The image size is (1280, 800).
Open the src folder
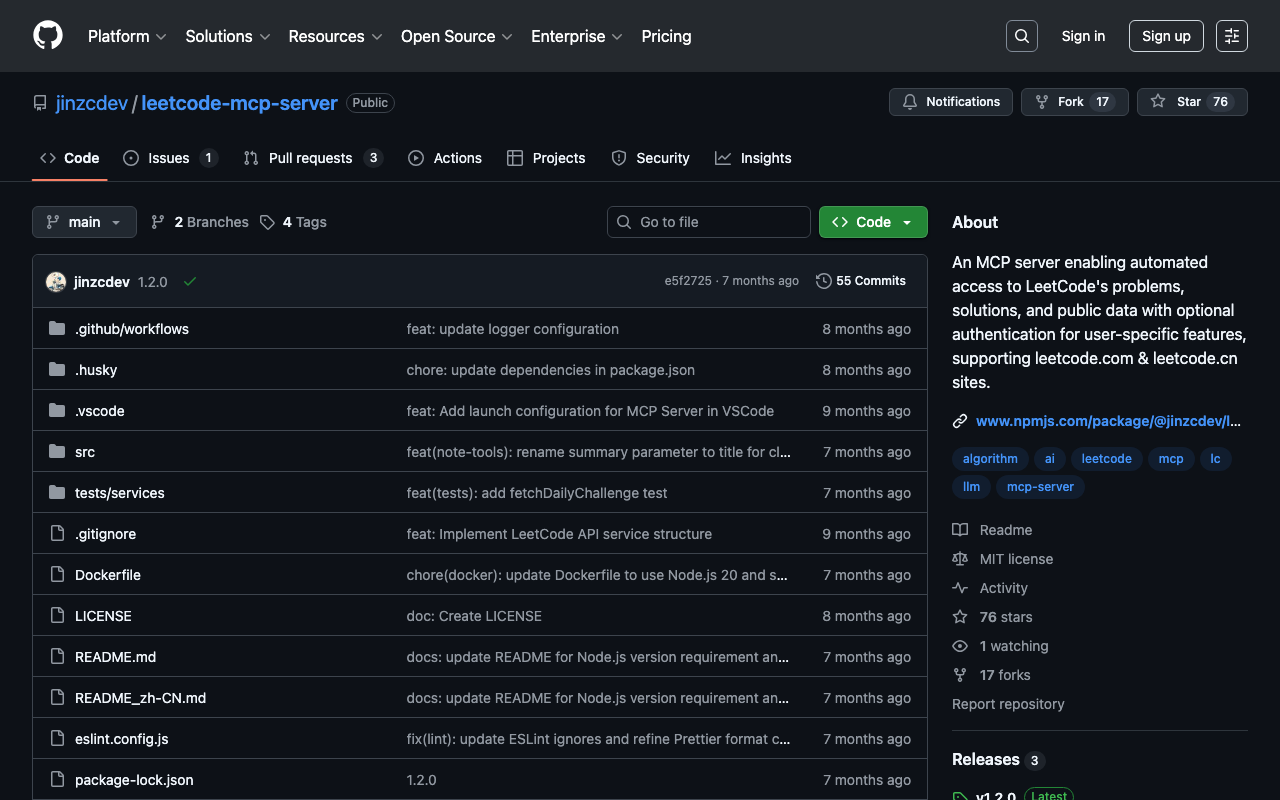[x=85, y=452]
